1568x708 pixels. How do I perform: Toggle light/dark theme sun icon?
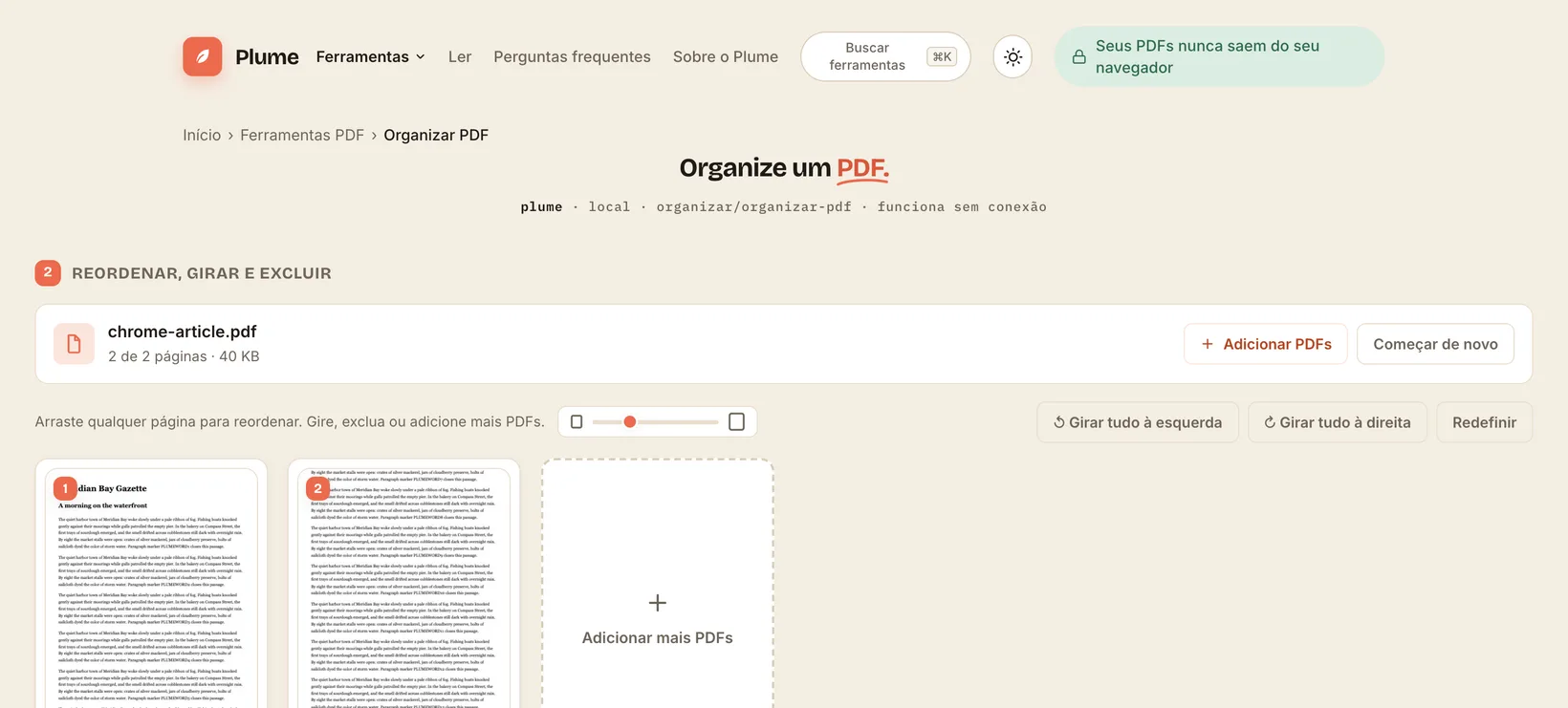click(x=1013, y=56)
